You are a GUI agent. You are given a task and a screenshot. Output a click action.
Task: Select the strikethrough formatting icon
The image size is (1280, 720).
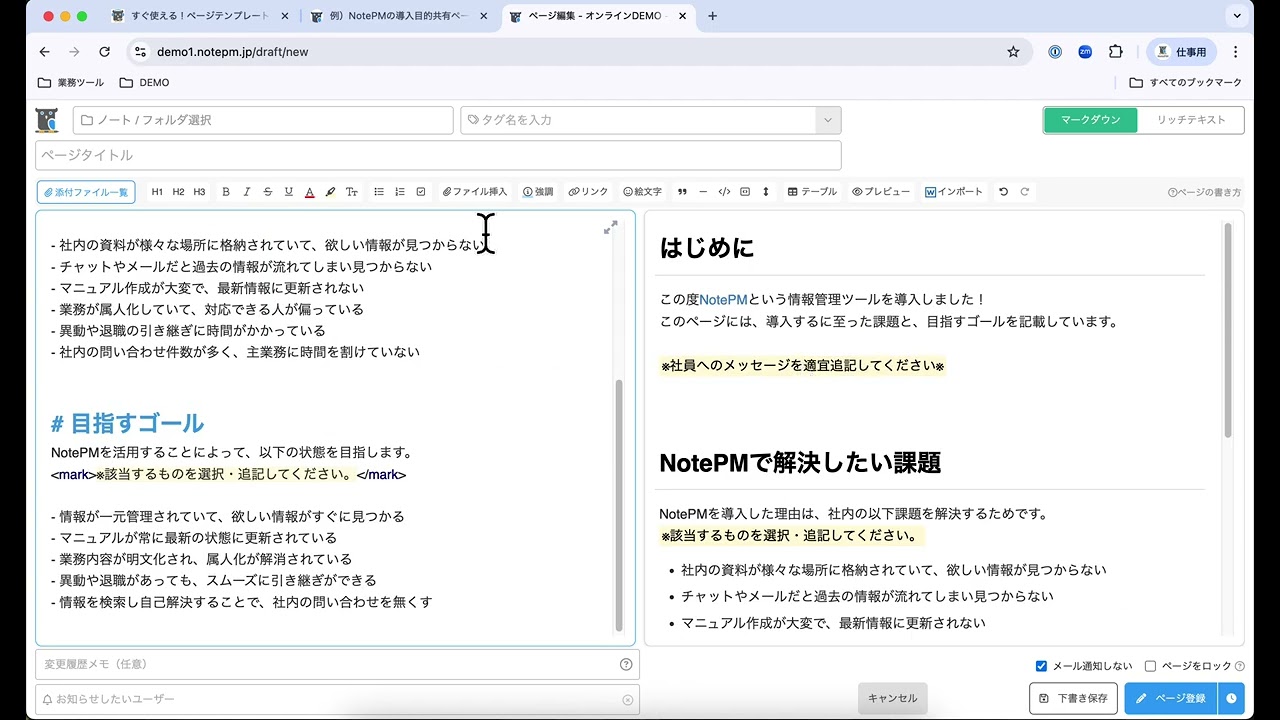[x=268, y=191]
